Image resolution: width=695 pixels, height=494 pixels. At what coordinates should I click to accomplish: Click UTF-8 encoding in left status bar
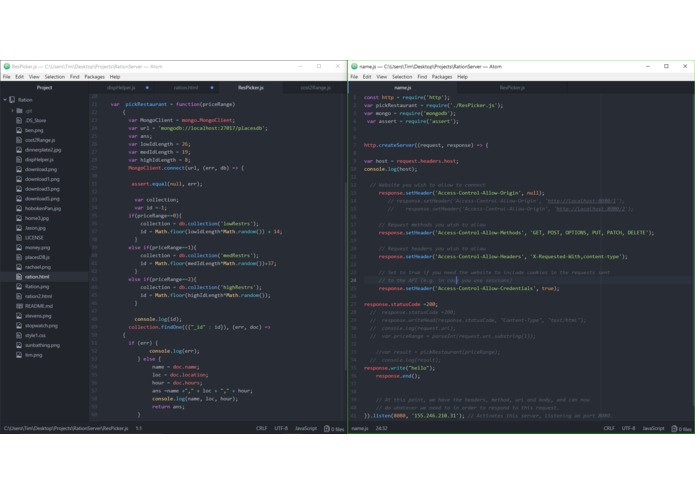[x=281, y=428]
